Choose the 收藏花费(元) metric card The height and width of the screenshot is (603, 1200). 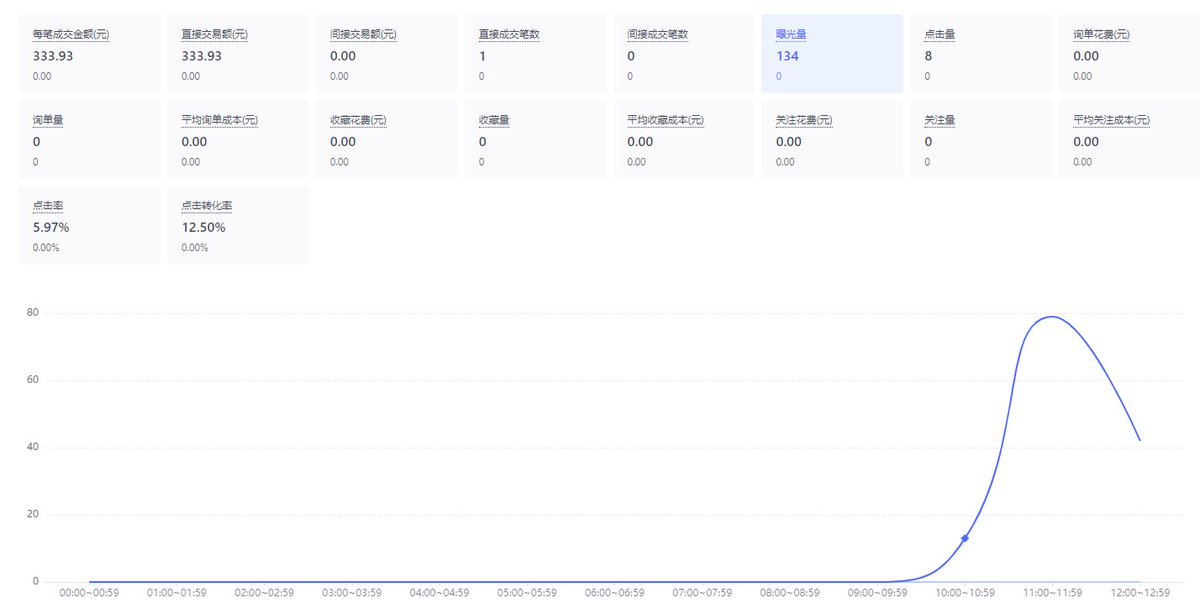point(387,139)
